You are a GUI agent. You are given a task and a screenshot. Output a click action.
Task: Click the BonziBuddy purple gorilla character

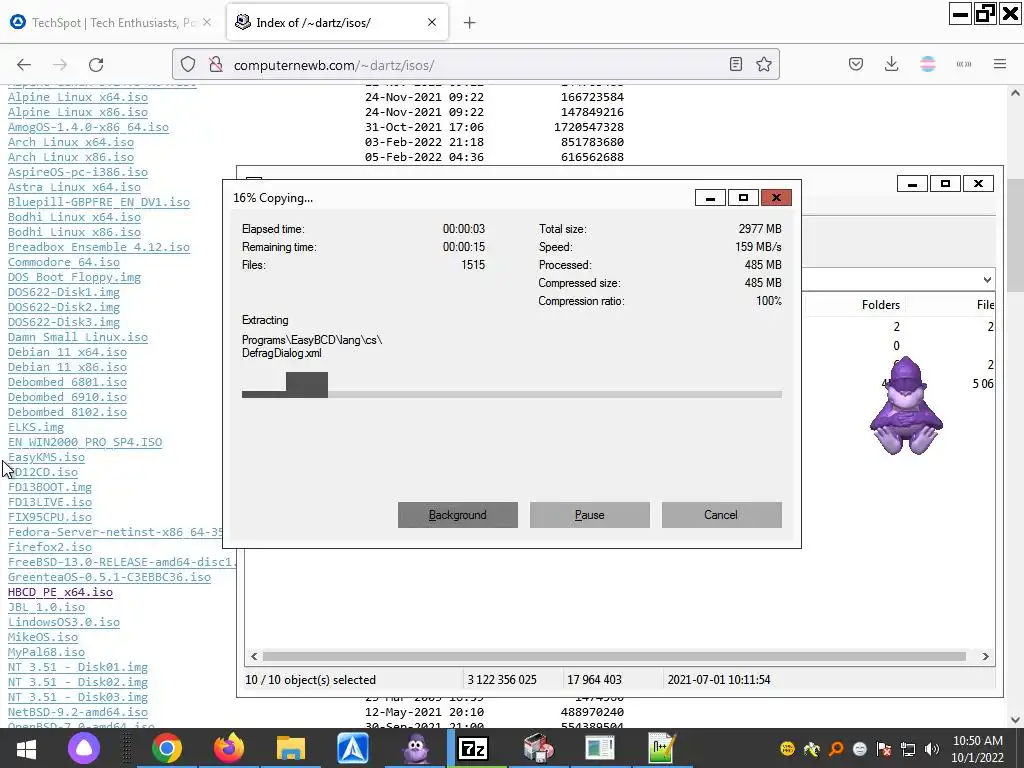click(906, 406)
